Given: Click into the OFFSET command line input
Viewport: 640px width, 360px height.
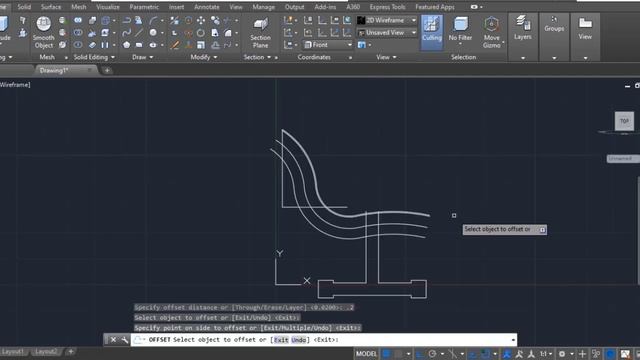Looking at the screenshot, I should [x=324, y=340].
